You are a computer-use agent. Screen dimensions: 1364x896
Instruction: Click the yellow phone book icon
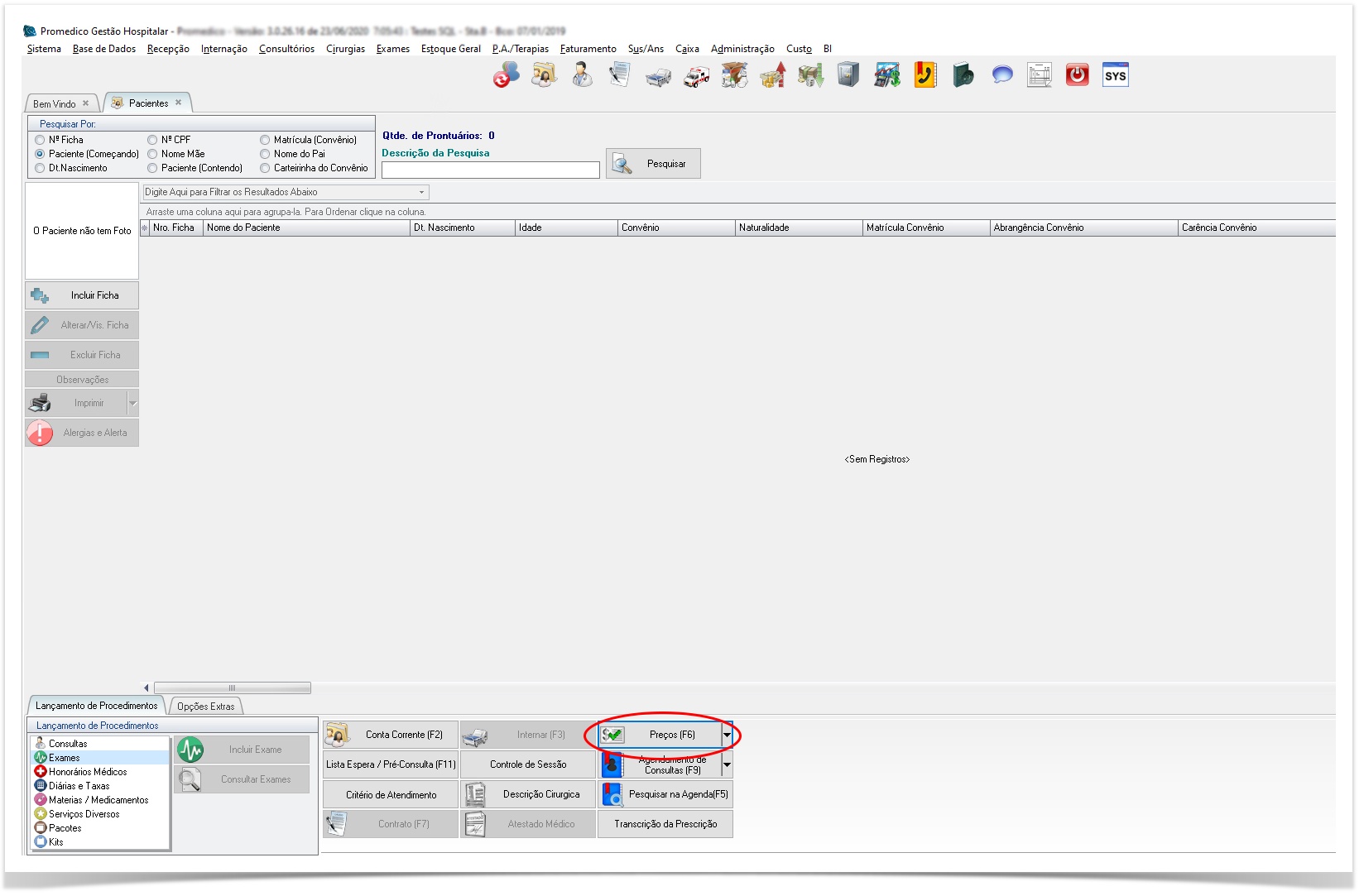click(x=925, y=75)
